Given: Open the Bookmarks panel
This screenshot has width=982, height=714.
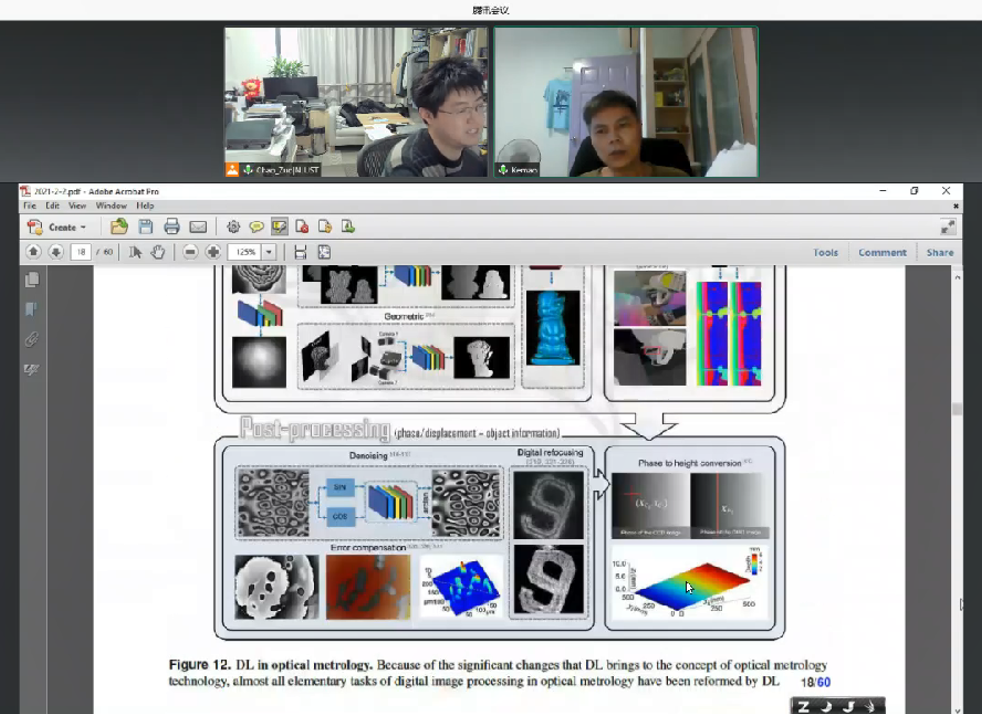Looking at the screenshot, I should pyautogui.click(x=31, y=309).
